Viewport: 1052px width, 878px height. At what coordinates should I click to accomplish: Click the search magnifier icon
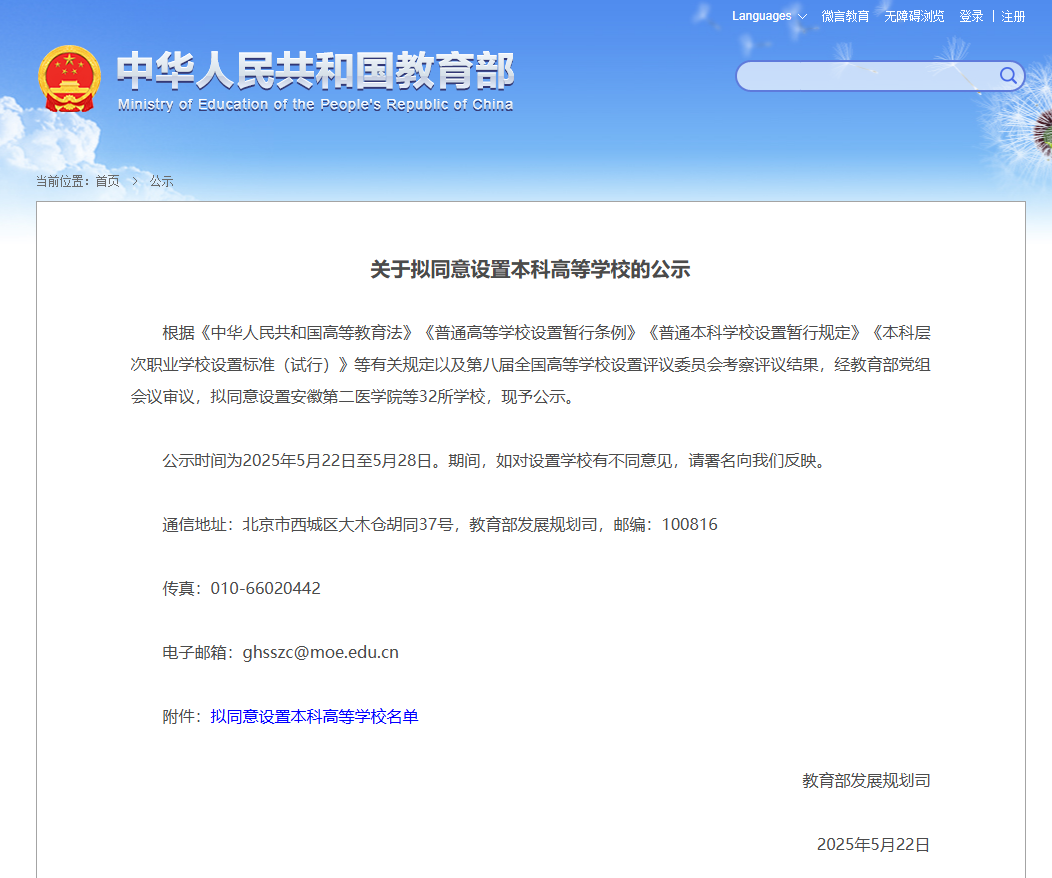[1008, 76]
